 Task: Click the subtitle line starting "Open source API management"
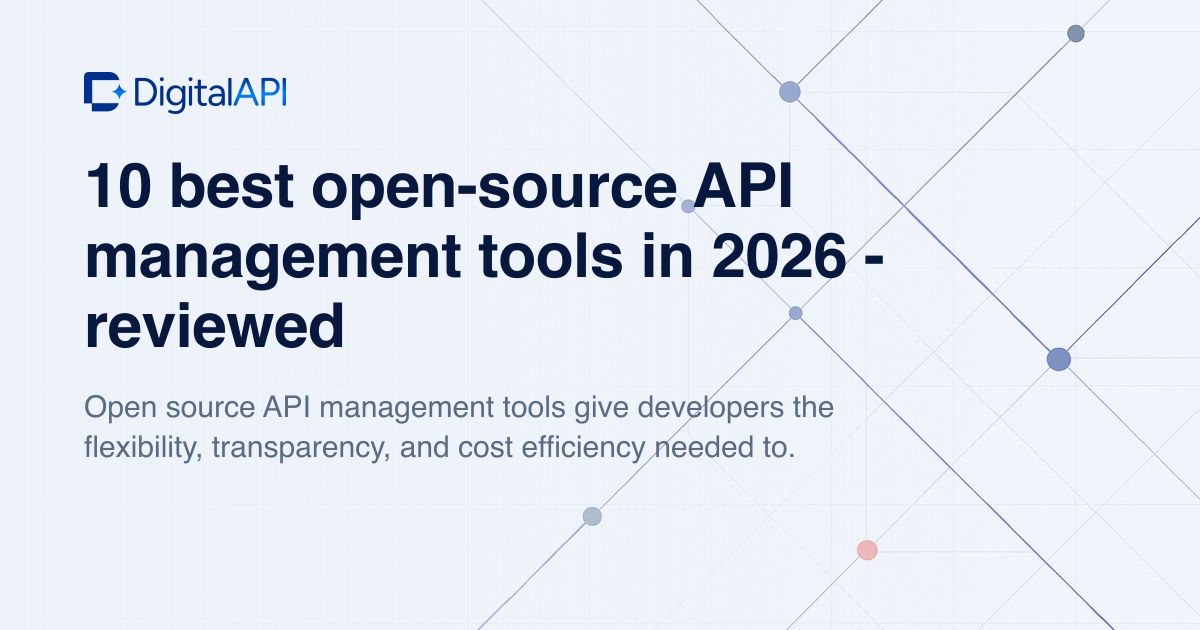click(x=459, y=408)
